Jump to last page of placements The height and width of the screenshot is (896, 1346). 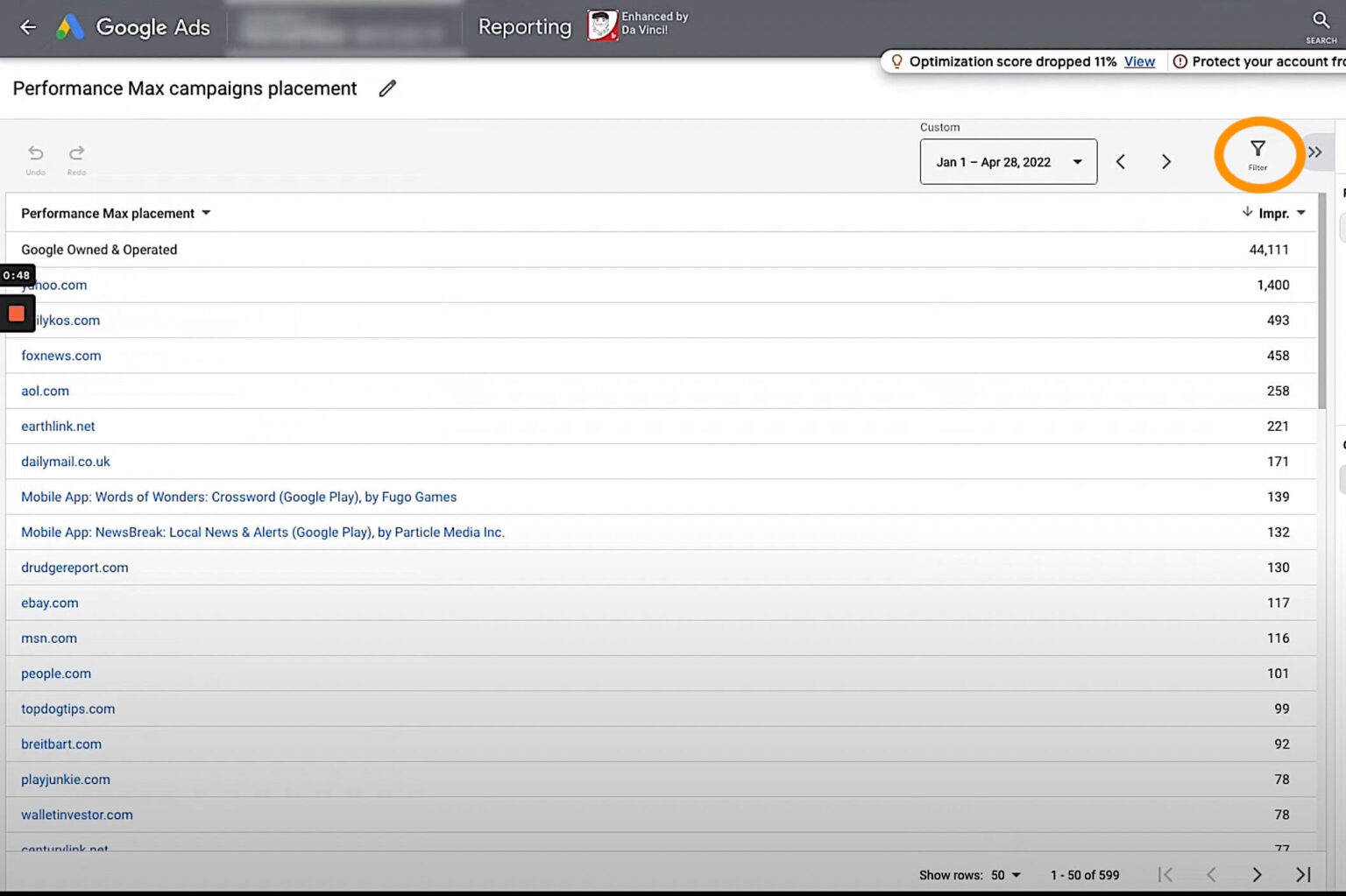[1303, 874]
